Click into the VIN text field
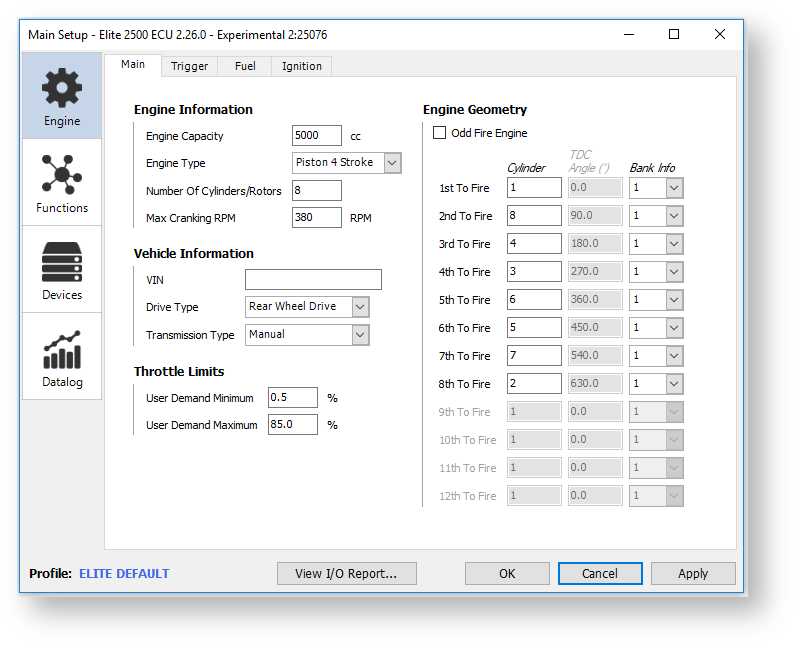 [313, 280]
